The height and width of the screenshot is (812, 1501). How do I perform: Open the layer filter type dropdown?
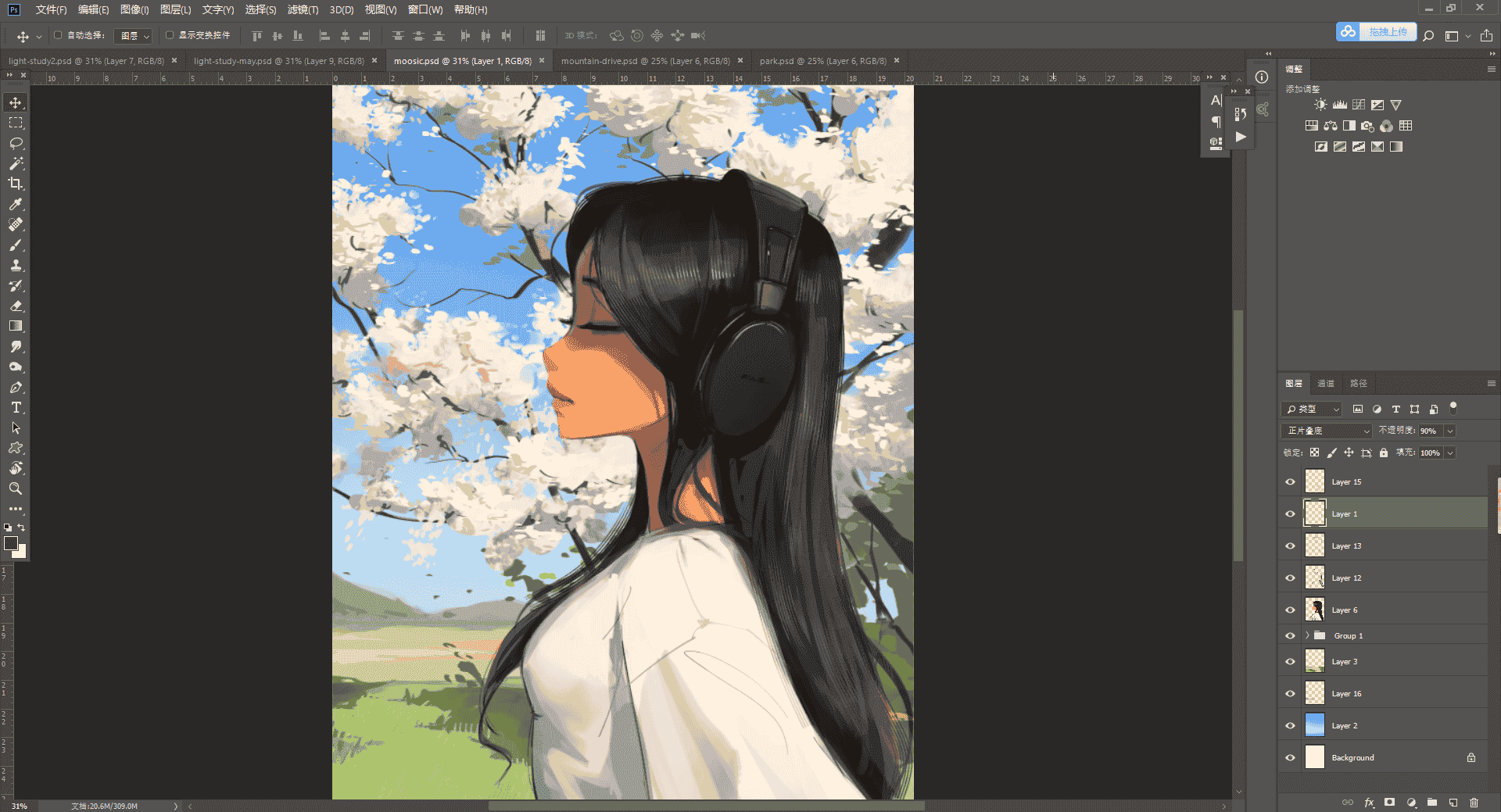[x=1312, y=410]
